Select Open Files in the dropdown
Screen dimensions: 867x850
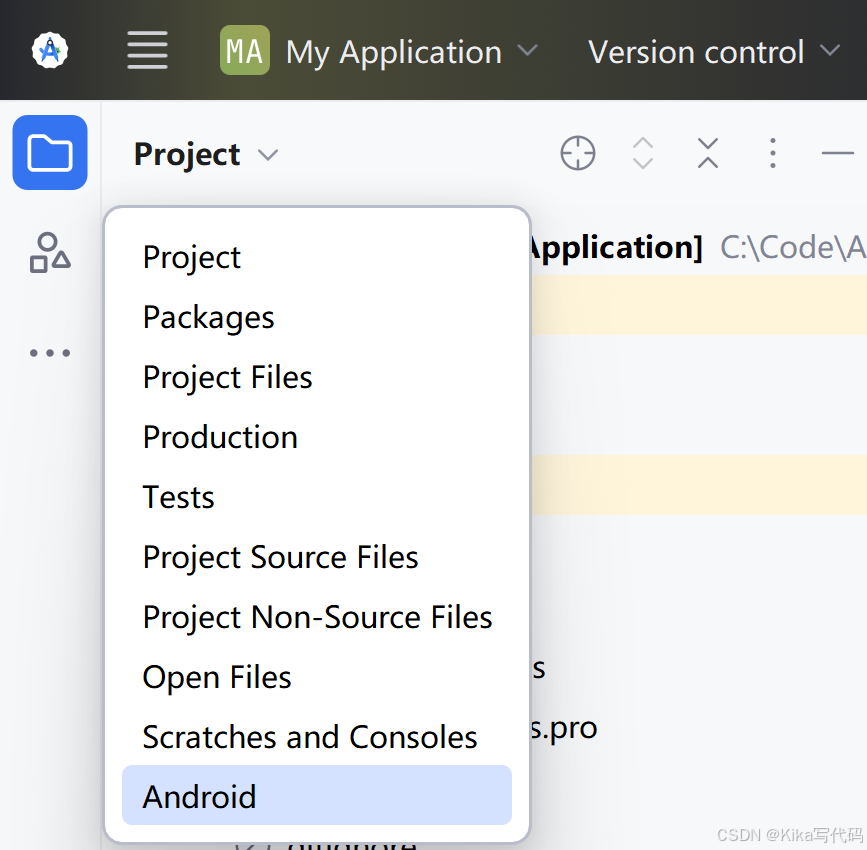(x=217, y=677)
